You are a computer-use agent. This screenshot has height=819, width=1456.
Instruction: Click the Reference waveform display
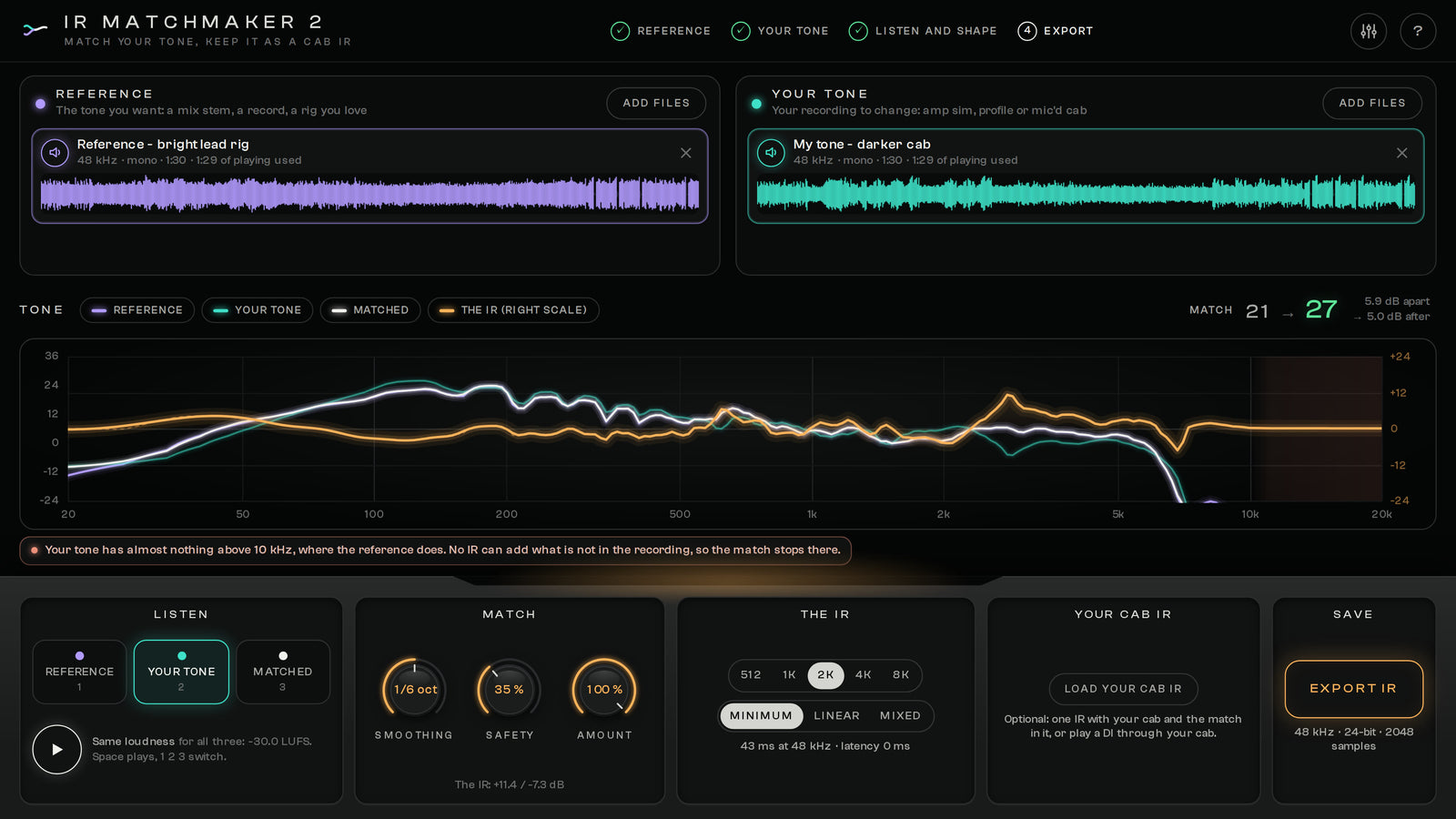click(369, 194)
